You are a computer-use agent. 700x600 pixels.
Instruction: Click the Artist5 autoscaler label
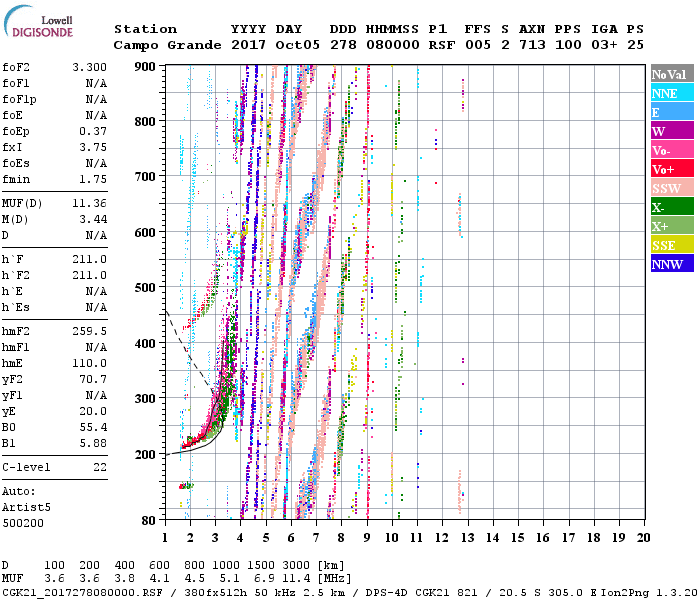coord(26,508)
